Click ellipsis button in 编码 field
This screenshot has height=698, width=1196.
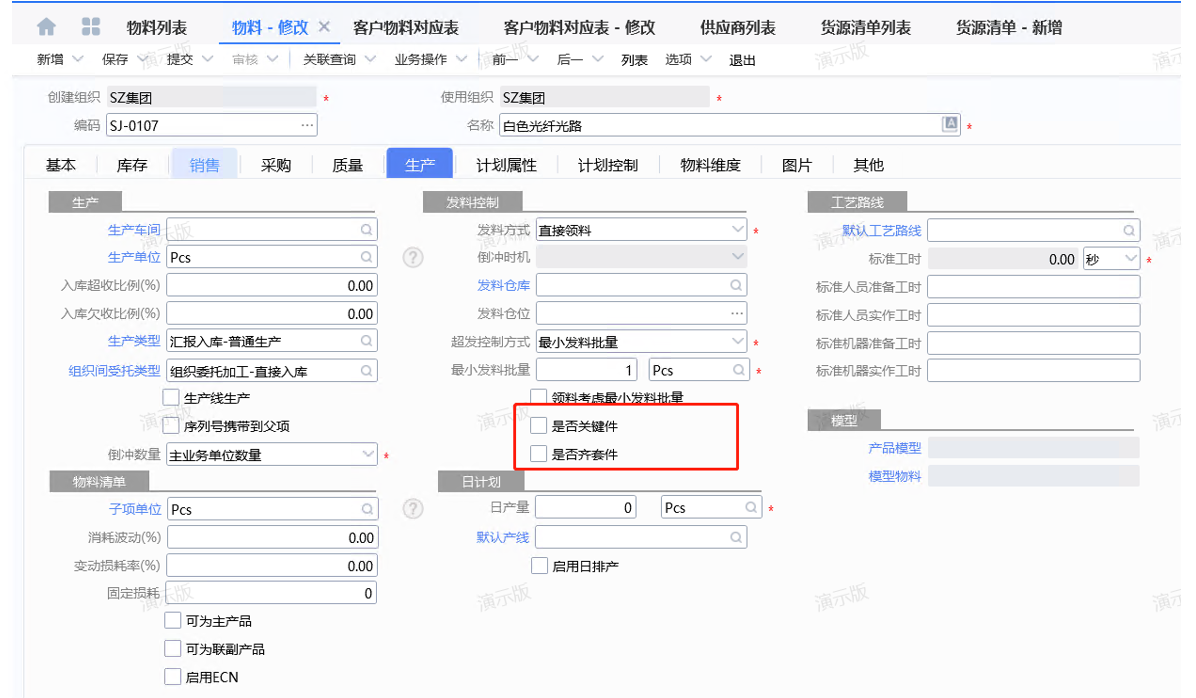click(307, 125)
